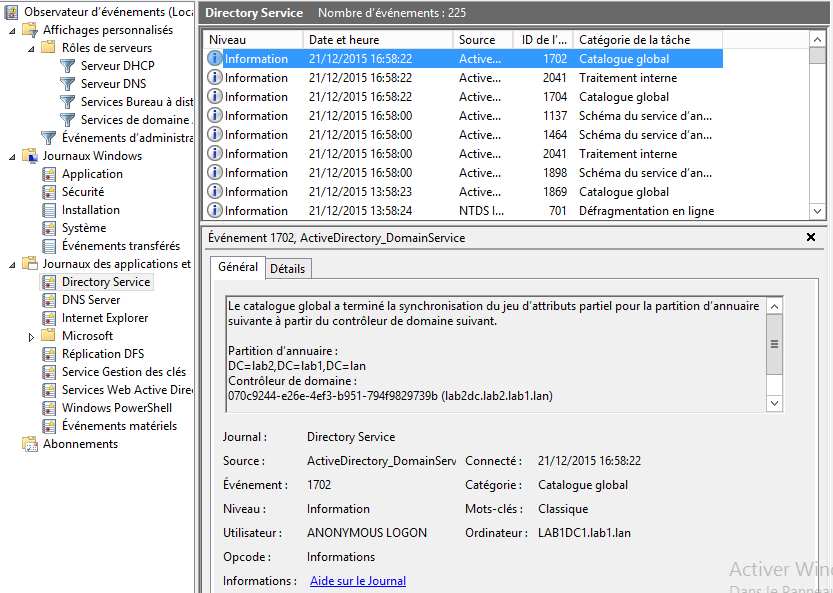Click the DNS Server log icon
Viewport: 833px width, 593px height.
coord(49,300)
